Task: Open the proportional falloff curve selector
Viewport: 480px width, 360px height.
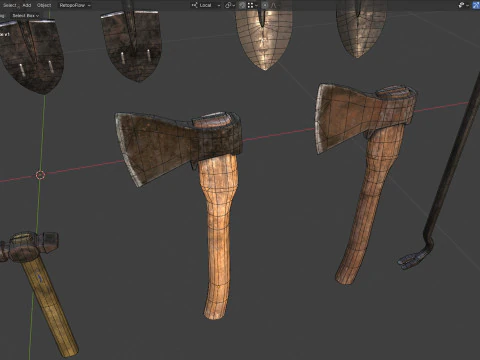Action: tap(274, 5)
